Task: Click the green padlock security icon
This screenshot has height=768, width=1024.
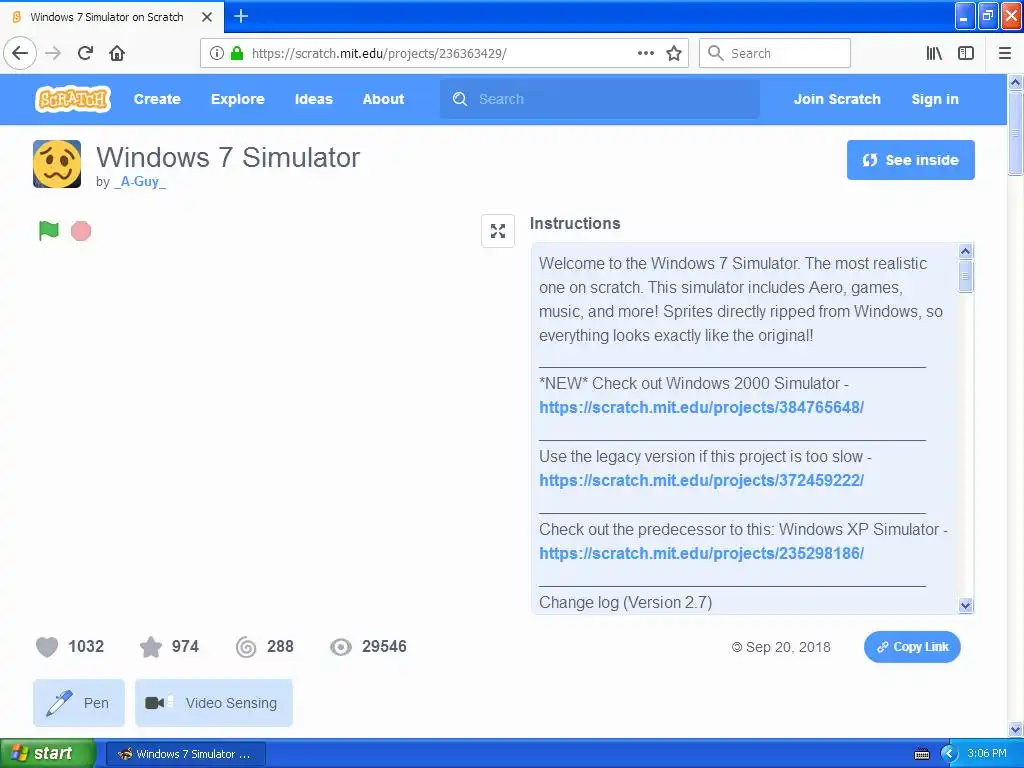Action: click(x=237, y=53)
